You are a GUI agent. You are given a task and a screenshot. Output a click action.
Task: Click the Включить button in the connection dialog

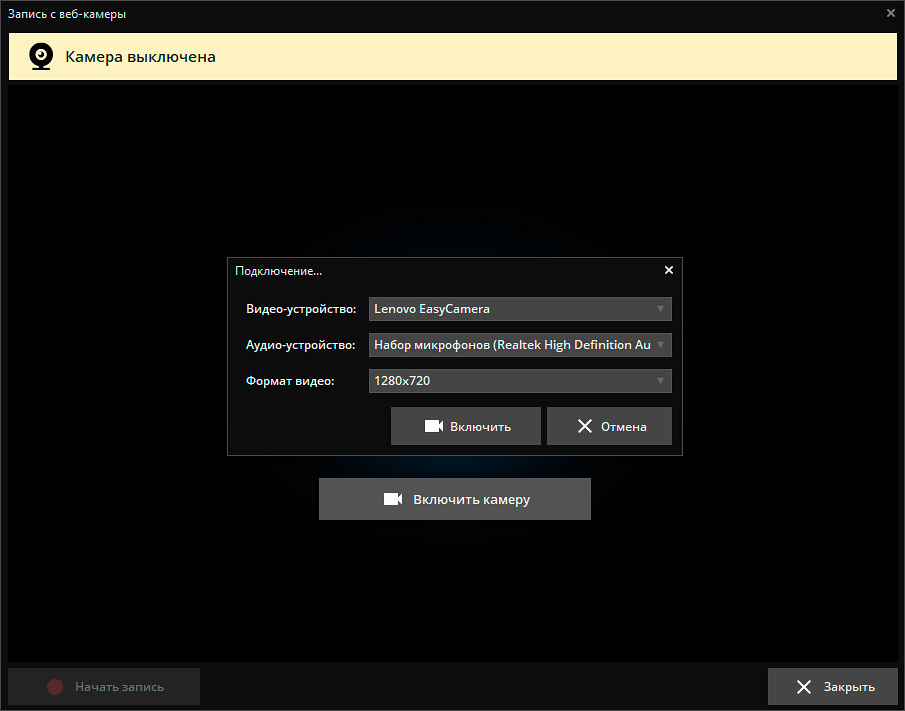coord(466,426)
